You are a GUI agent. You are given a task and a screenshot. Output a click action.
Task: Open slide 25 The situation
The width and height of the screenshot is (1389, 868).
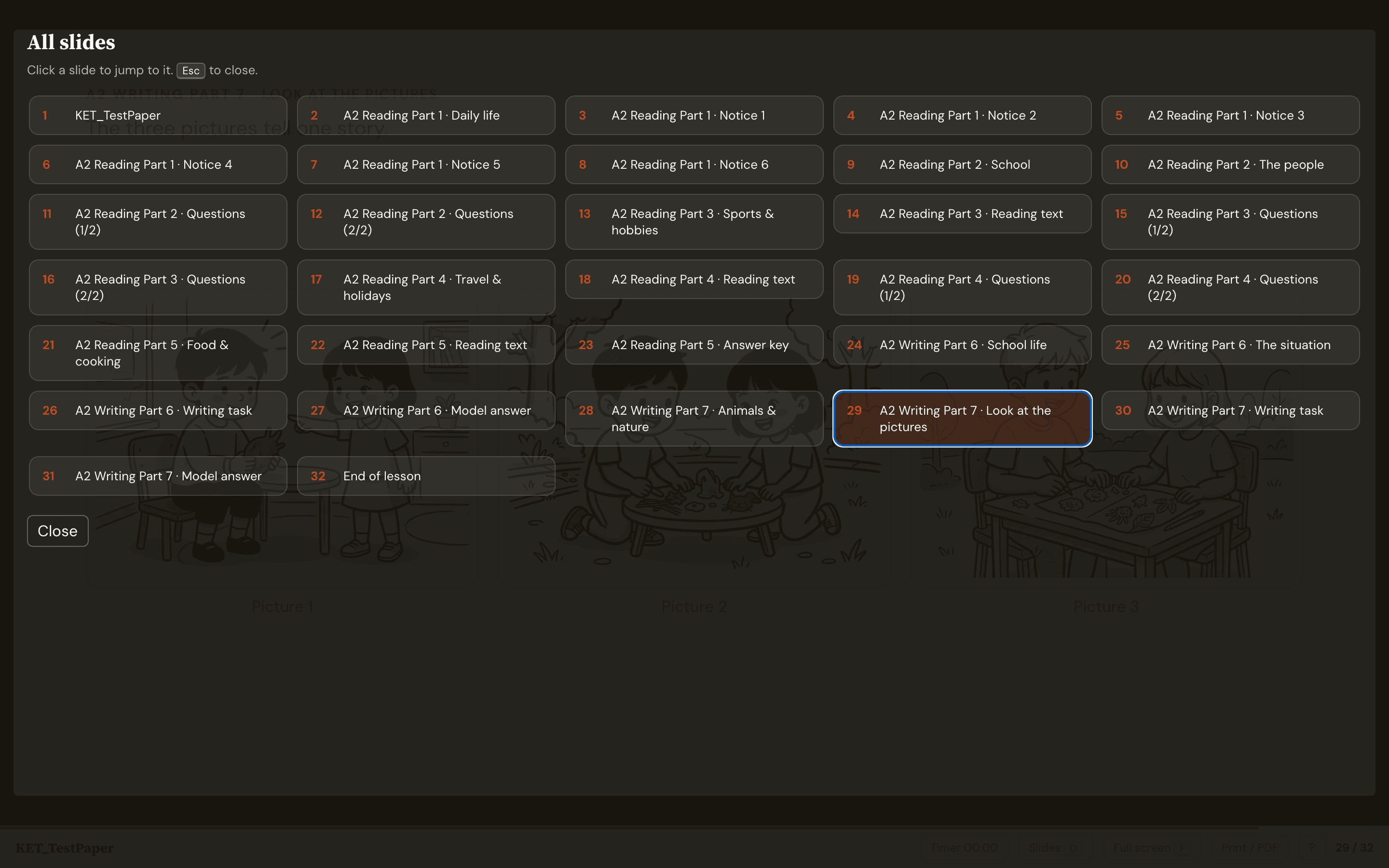(x=1230, y=345)
